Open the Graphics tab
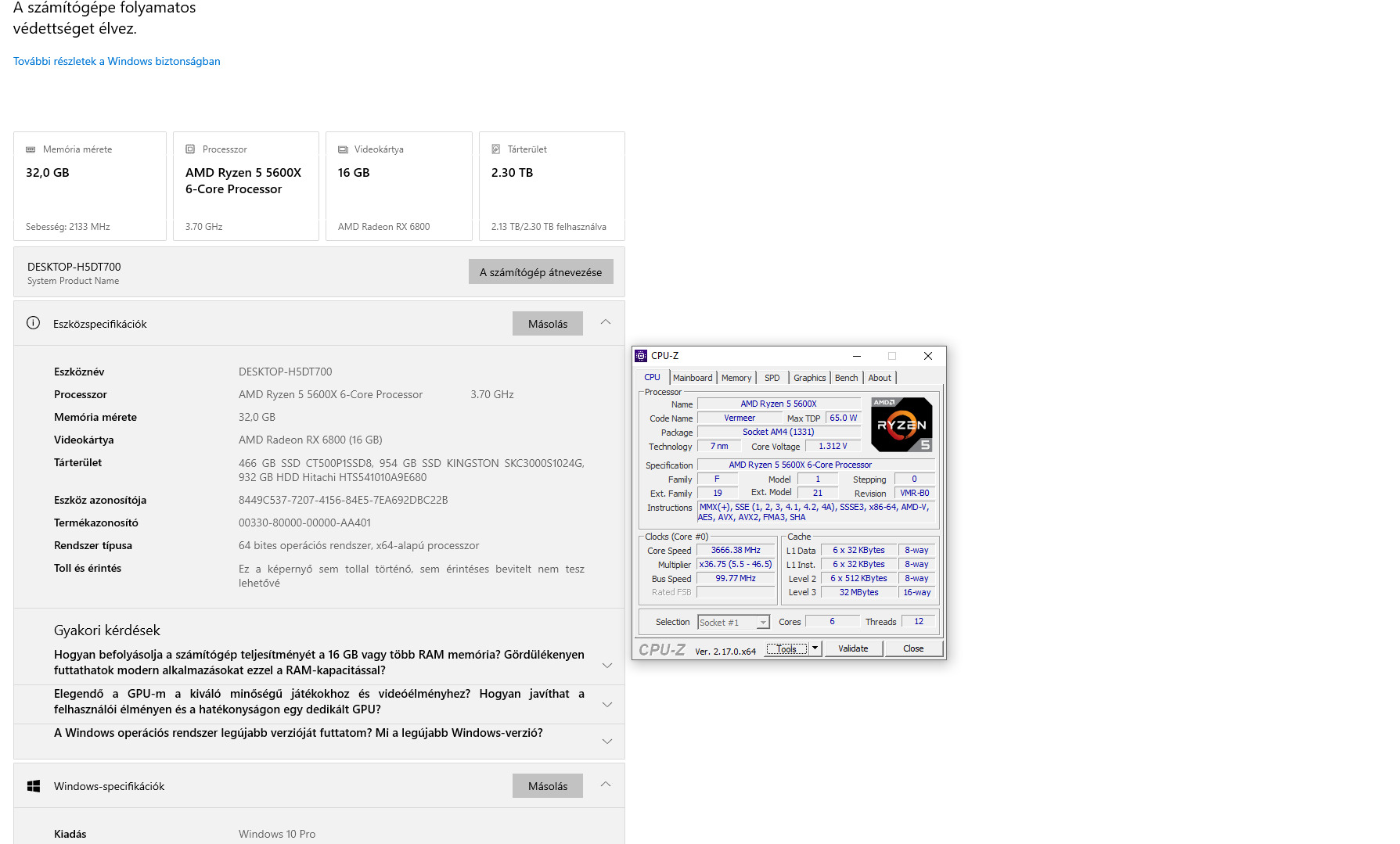This screenshot has height=844, width=1400. [809, 378]
